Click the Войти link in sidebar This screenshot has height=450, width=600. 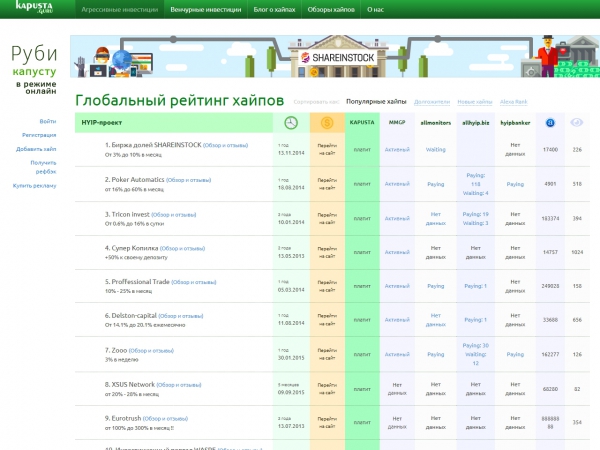click(48, 121)
